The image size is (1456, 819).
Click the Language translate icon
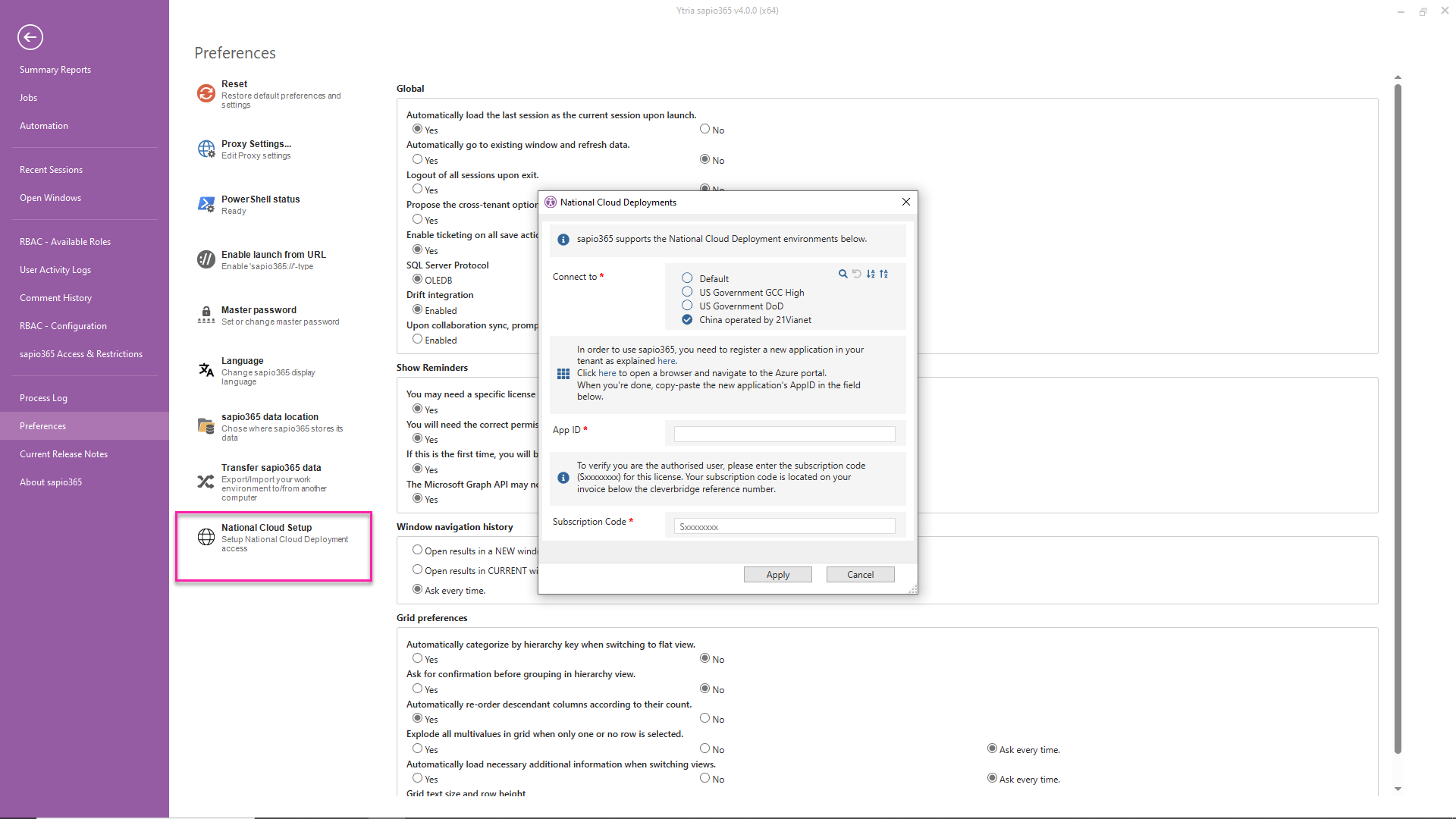point(206,370)
